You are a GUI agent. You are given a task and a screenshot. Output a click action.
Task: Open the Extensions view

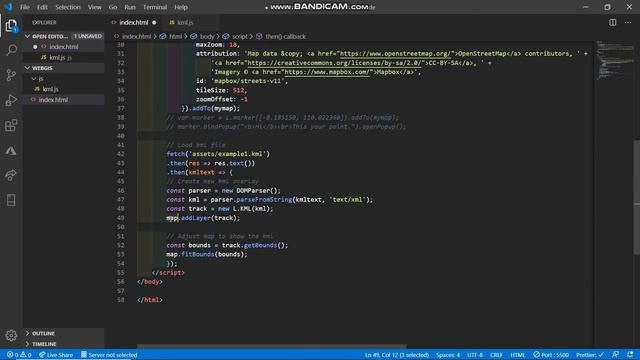click(11, 125)
